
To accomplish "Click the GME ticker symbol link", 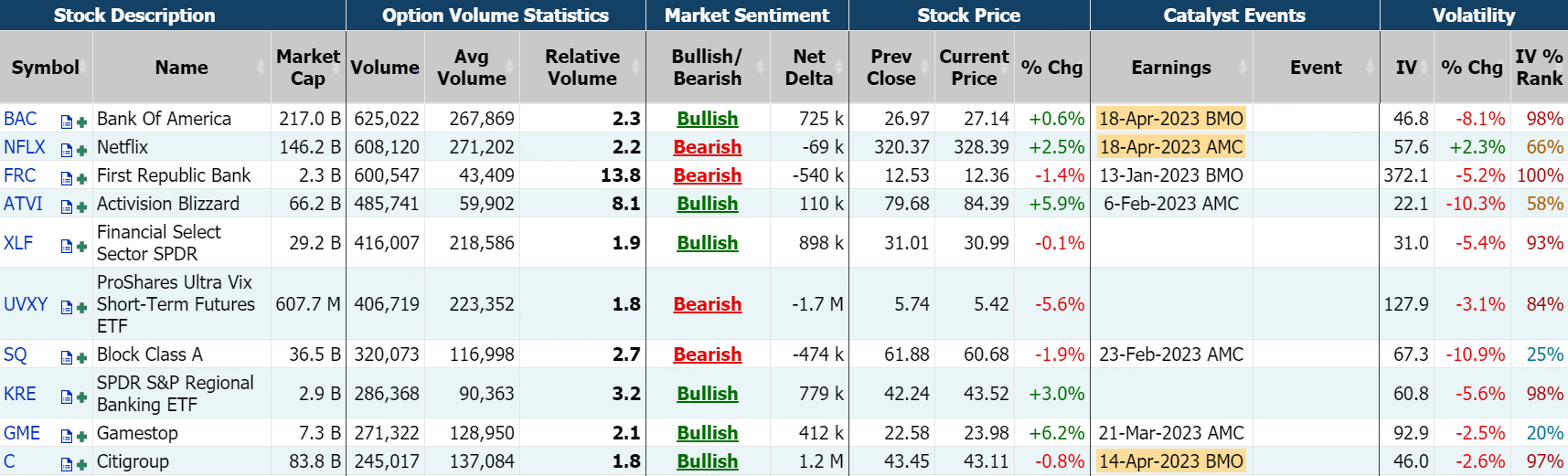I will 22,433.
